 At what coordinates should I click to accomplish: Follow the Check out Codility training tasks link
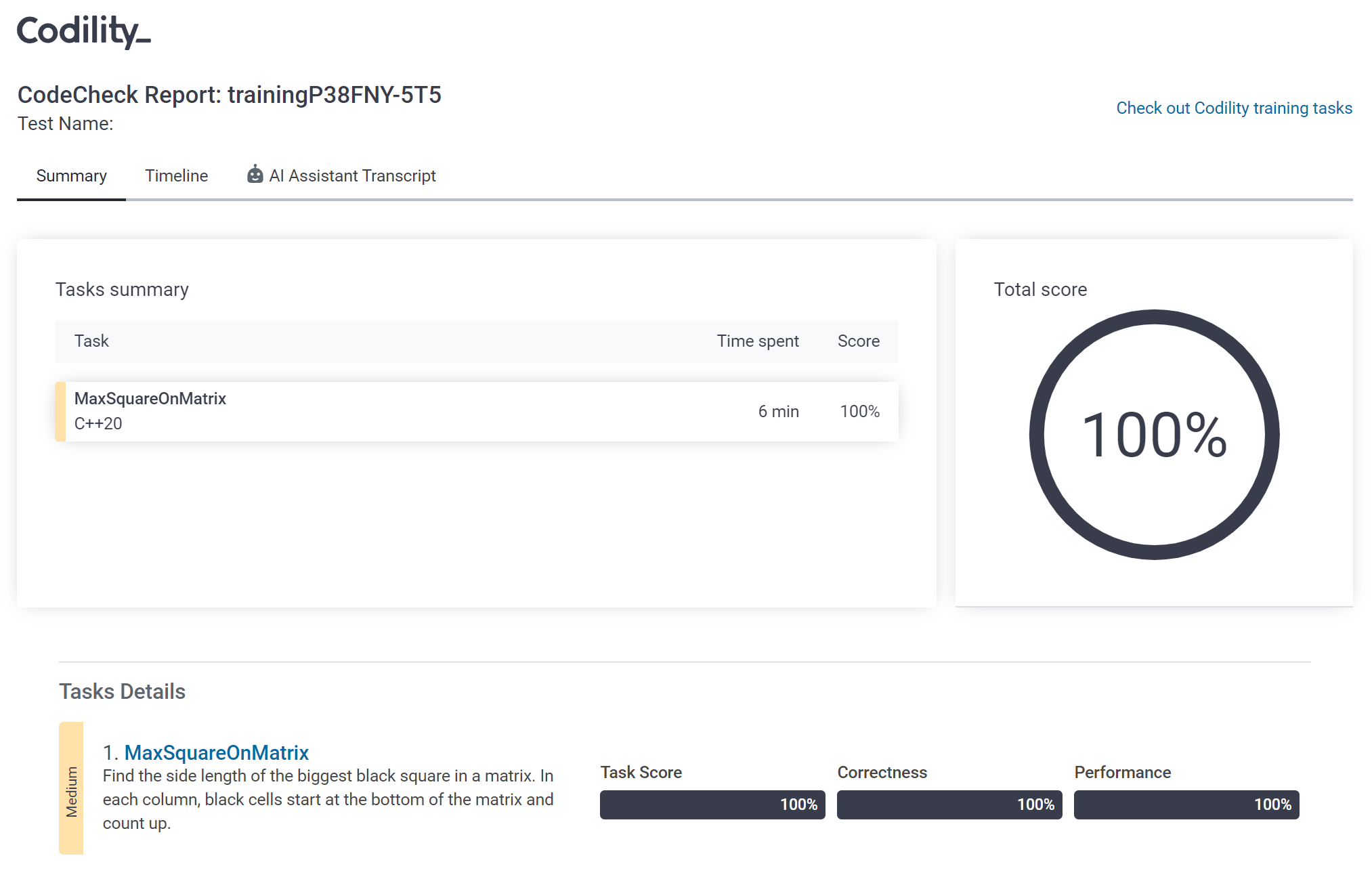(1234, 108)
